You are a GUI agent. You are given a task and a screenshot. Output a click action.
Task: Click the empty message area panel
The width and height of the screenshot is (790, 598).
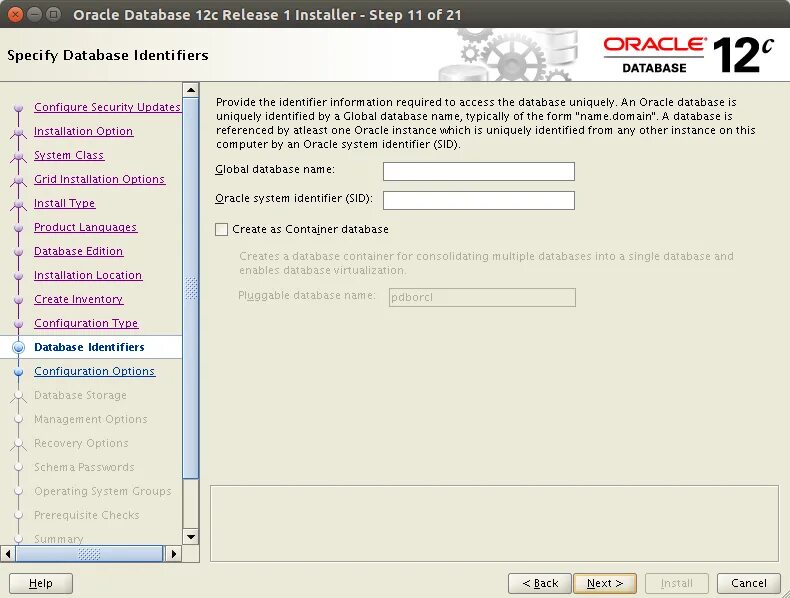pos(494,523)
